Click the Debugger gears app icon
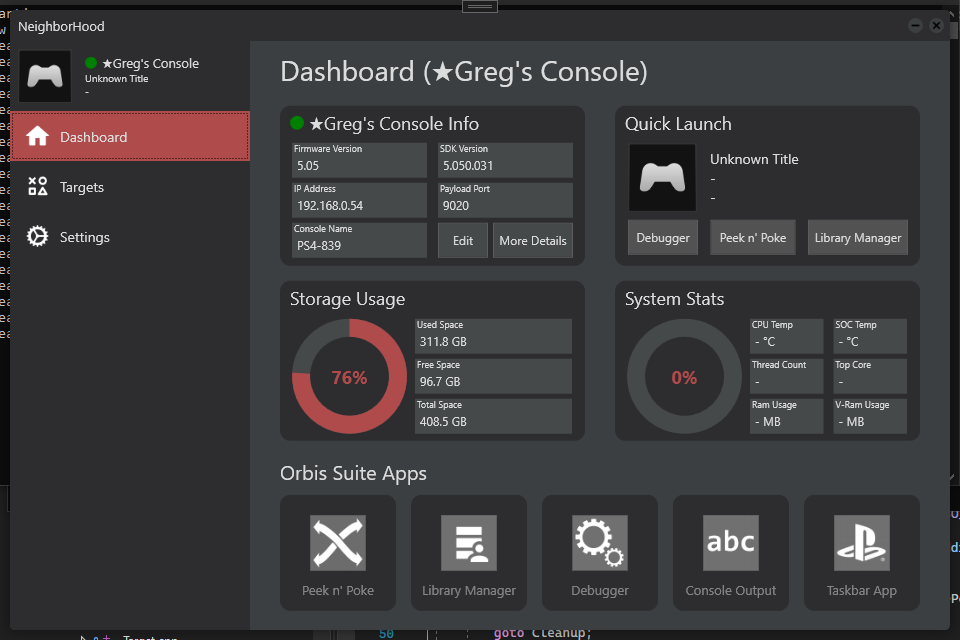Viewport: 960px width, 640px height. coord(600,543)
